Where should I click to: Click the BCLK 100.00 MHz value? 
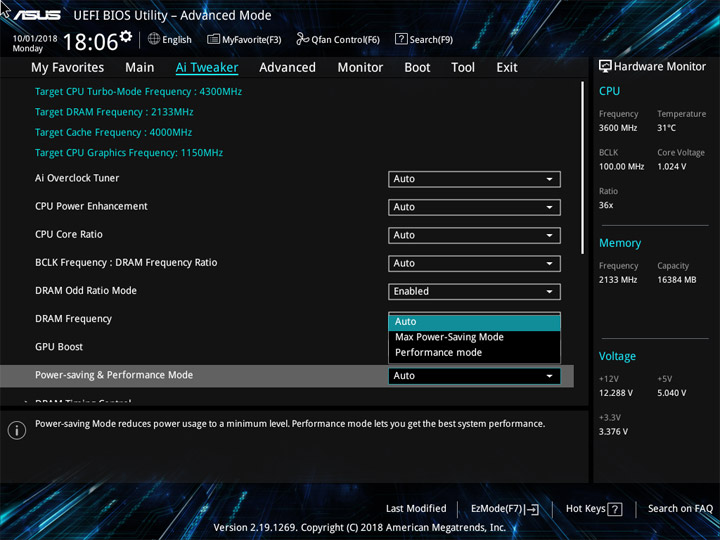[x=621, y=166]
